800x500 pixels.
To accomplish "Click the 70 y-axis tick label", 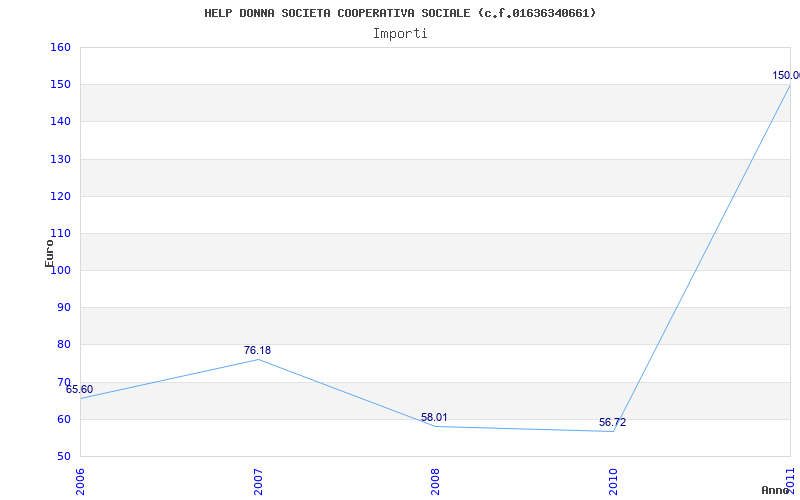I will pyautogui.click(x=64, y=382).
